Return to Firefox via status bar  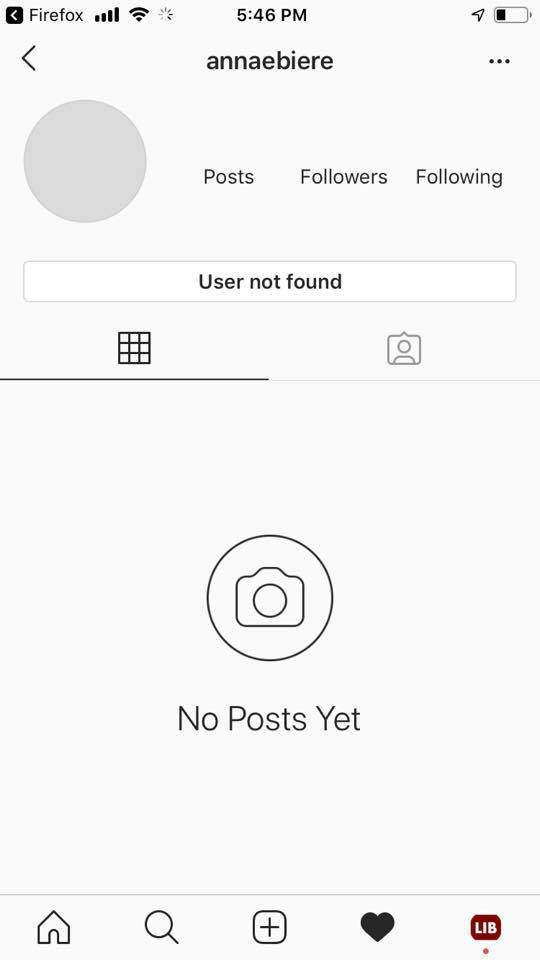[45, 15]
